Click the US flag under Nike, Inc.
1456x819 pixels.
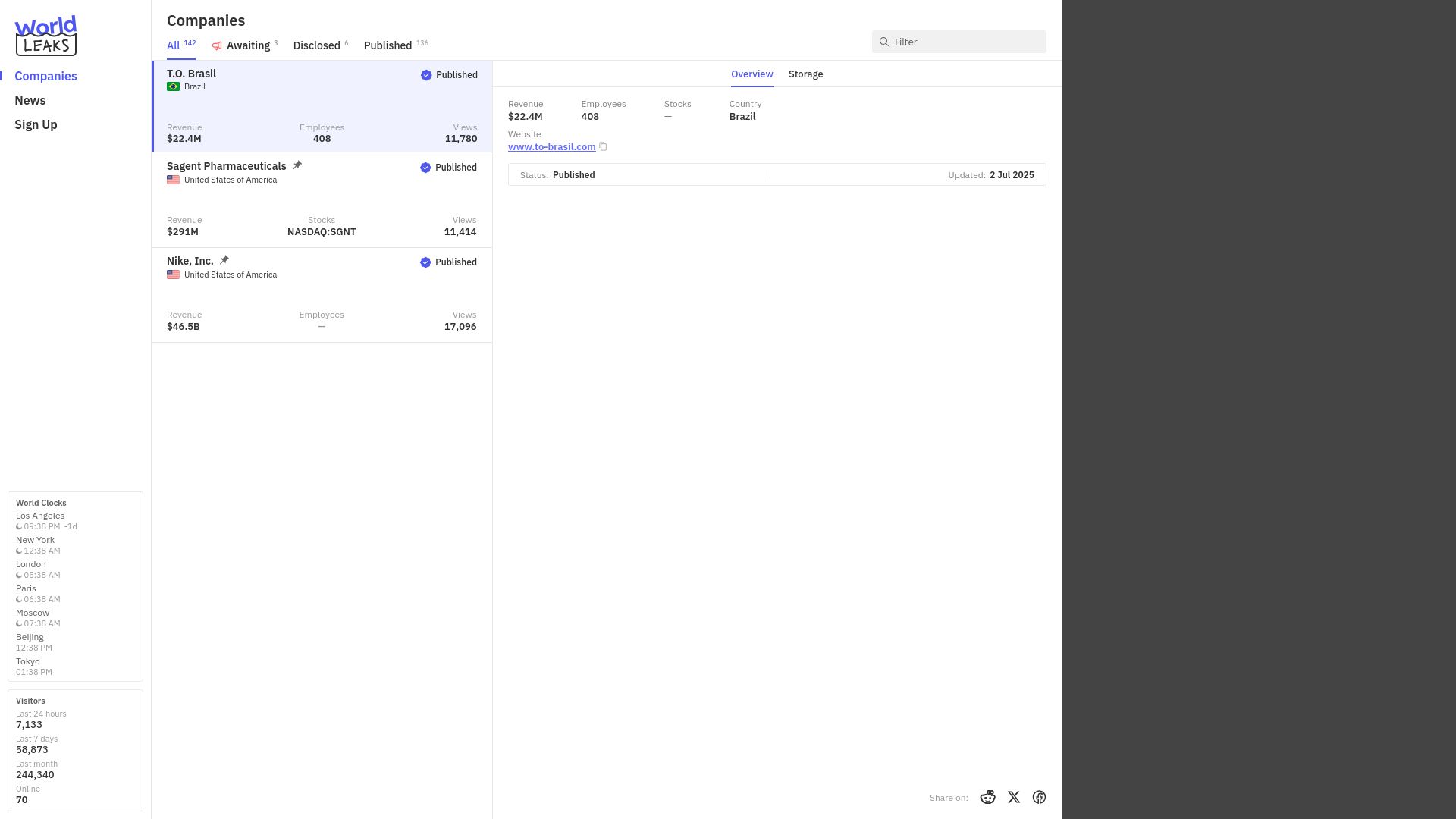click(173, 275)
